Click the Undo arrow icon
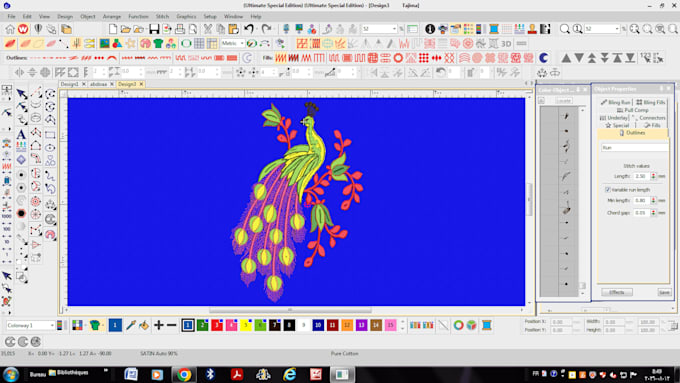This screenshot has width=680, height=383. 249,29
